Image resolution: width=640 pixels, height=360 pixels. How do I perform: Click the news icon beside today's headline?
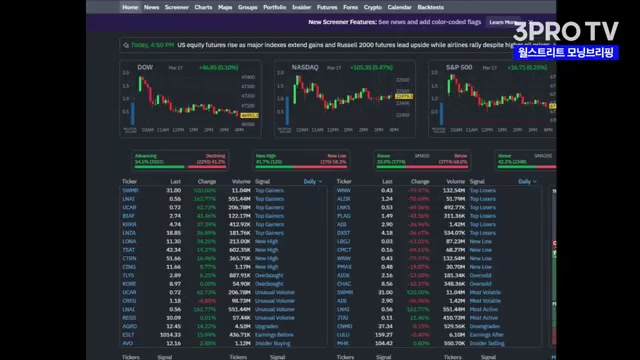point(126,45)
